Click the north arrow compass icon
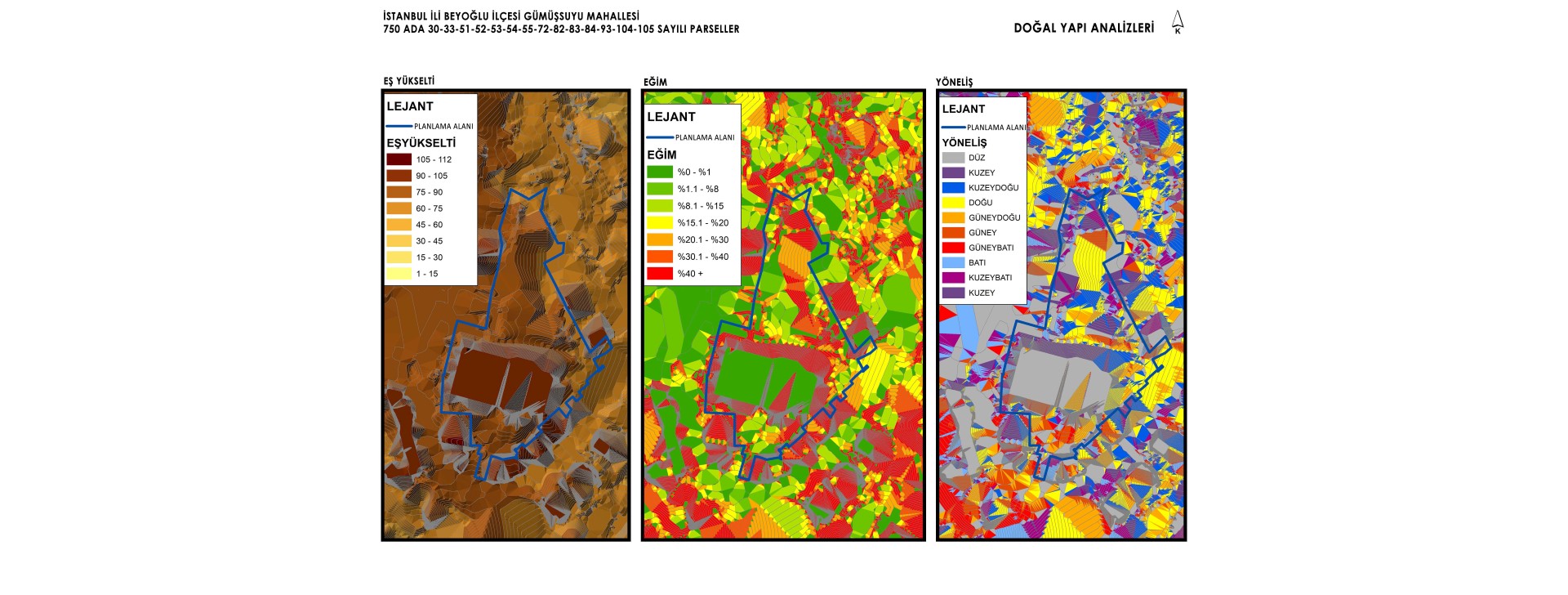Screen dimensions: 1568x595 pyautogui.click(x=1177, y=22)
